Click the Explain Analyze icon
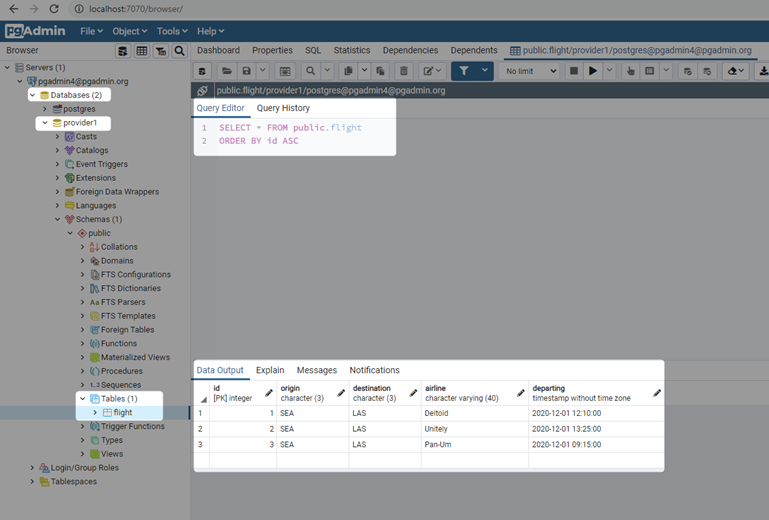This screenshot has height=520, width=769. [649, 71]
